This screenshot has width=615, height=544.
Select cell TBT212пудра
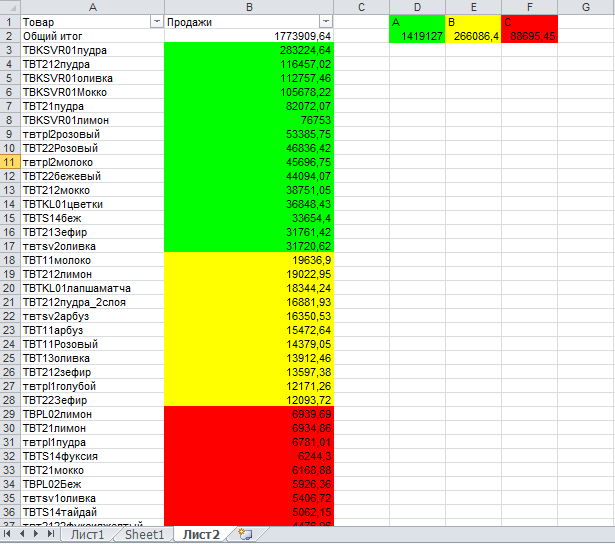point(92,64)
